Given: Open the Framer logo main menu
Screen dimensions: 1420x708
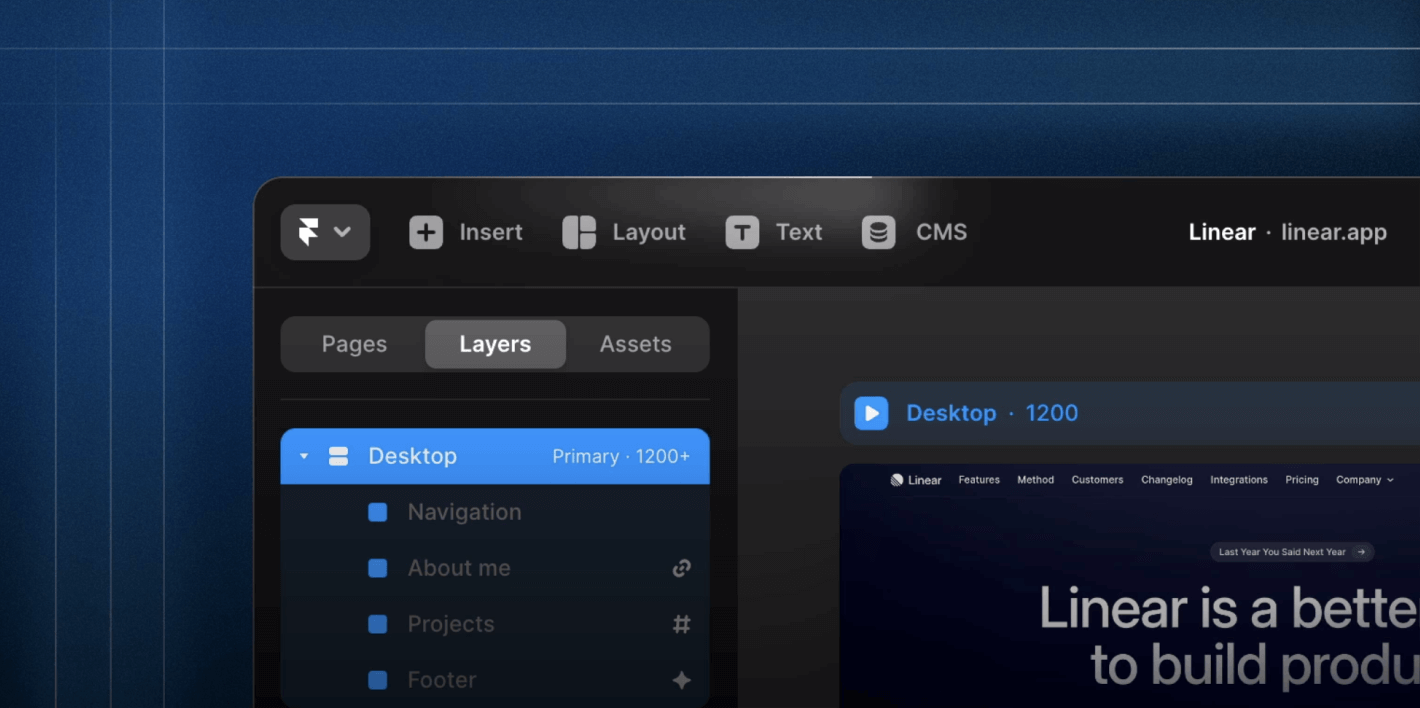Looking at the screenshot, I should click(325, 232).
